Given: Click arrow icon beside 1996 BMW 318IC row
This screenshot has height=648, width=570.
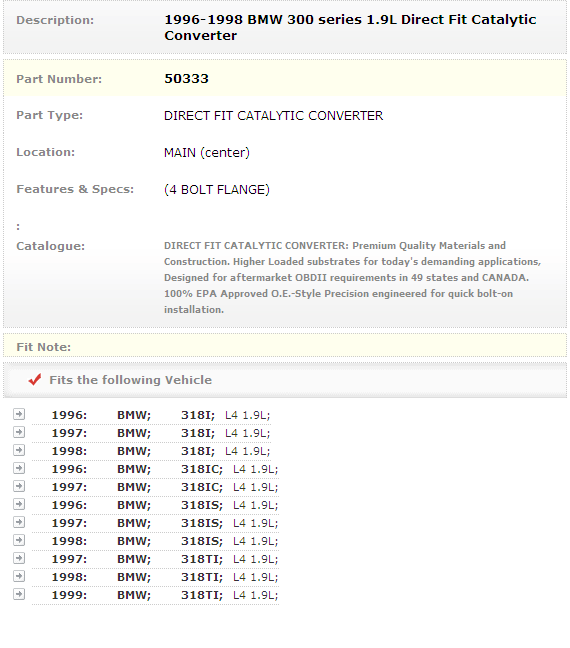Looking at the screenshot, I should coord(19,468).
